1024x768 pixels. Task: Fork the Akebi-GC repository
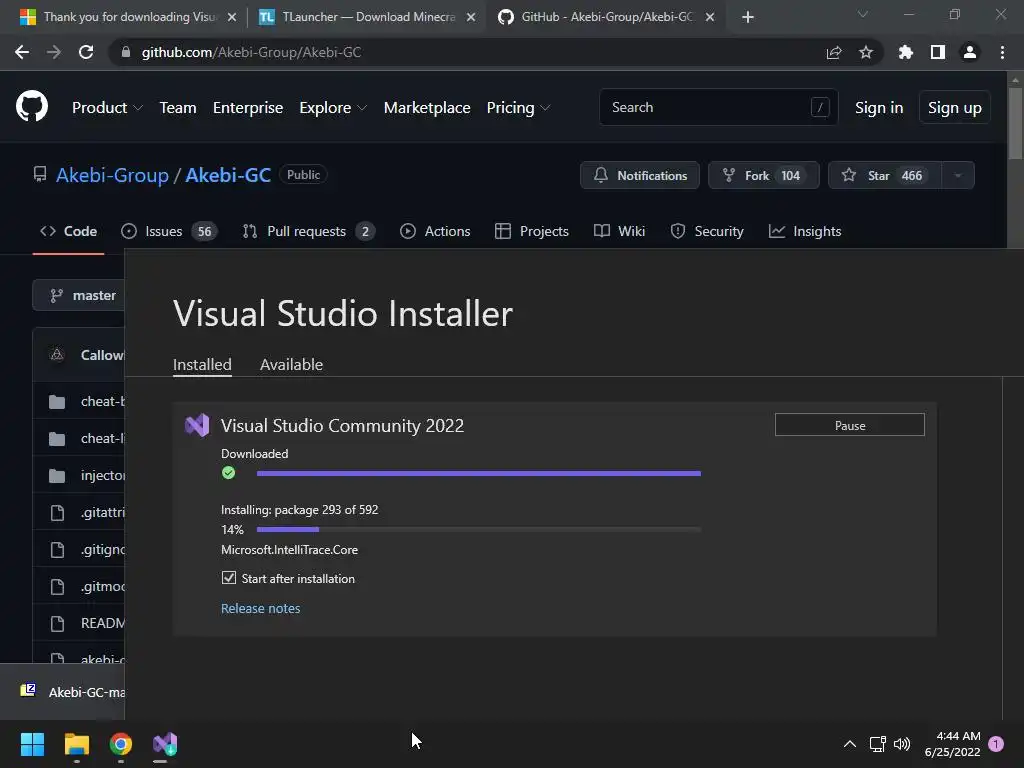point(763,175)
